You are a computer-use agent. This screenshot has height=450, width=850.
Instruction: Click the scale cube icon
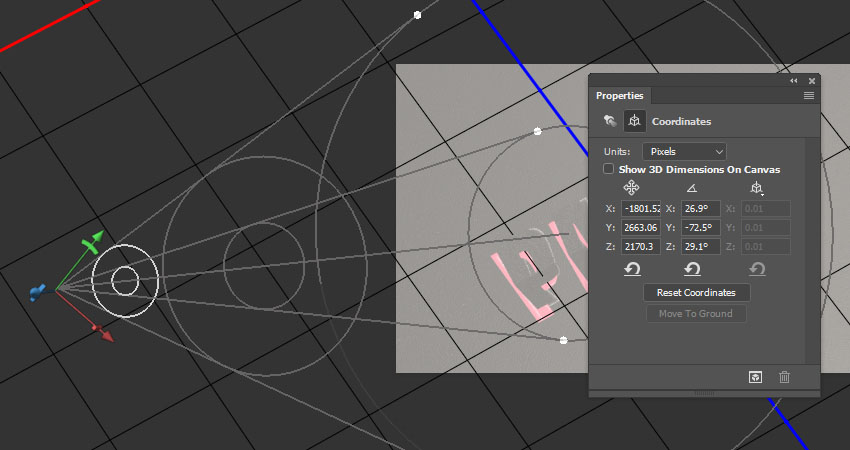pyautogui.click(x=757, y=188)
